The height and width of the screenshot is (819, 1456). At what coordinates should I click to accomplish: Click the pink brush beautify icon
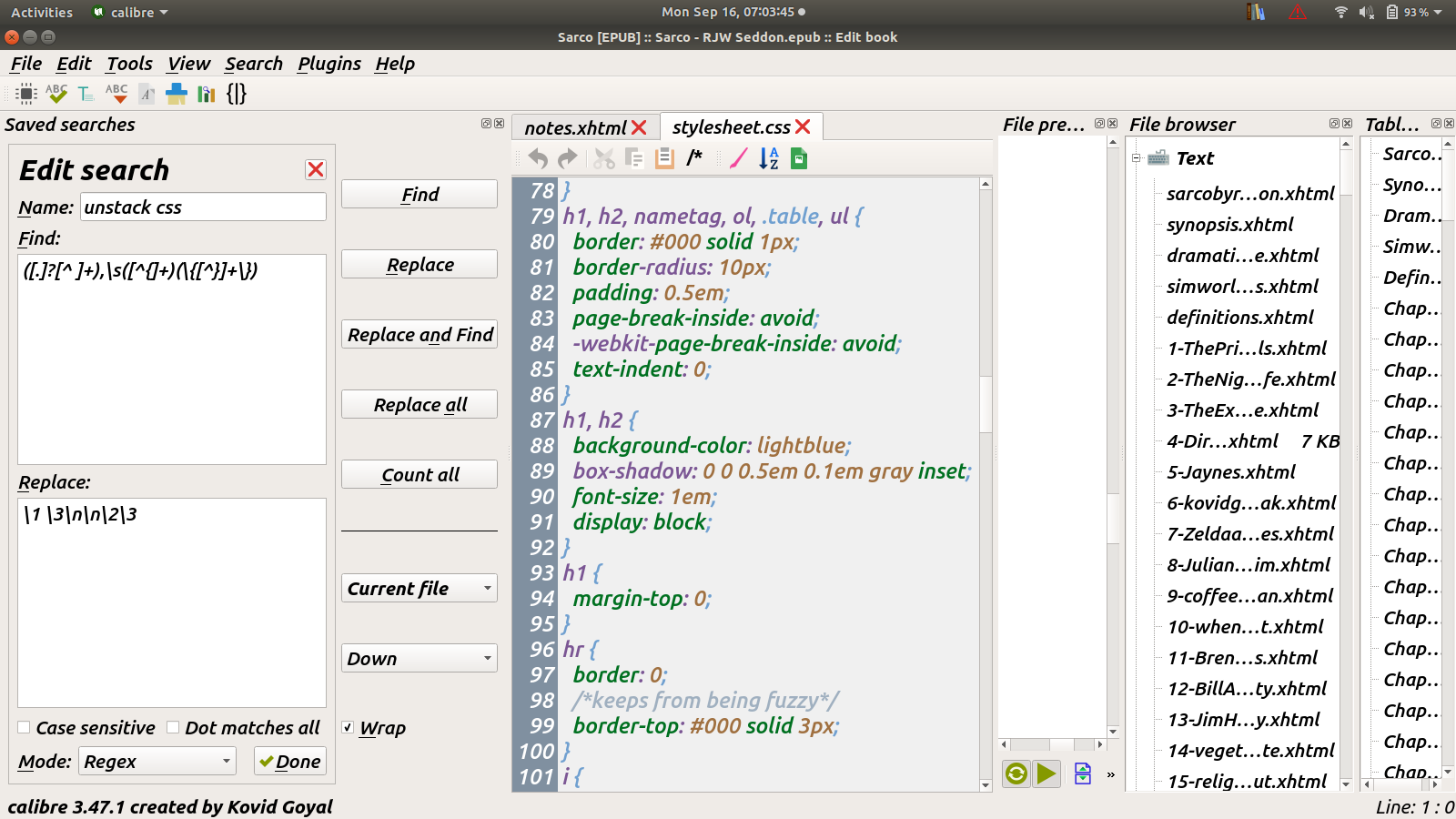[738, 158]
